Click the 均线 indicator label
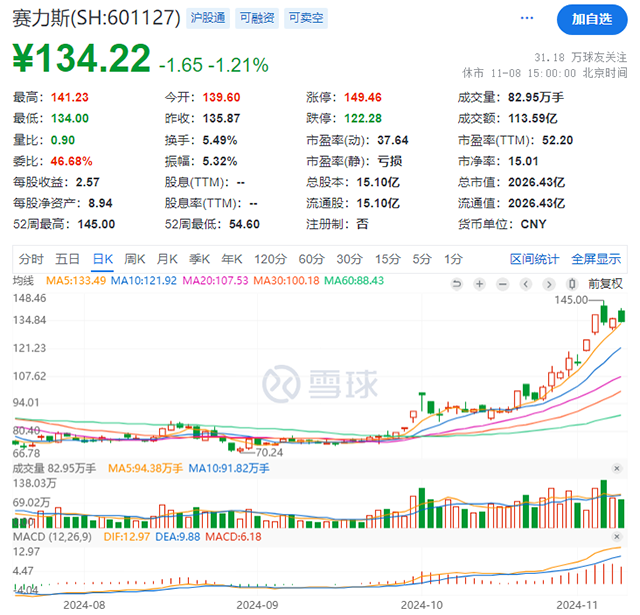The image size is (640, 615). coord(23,281)
